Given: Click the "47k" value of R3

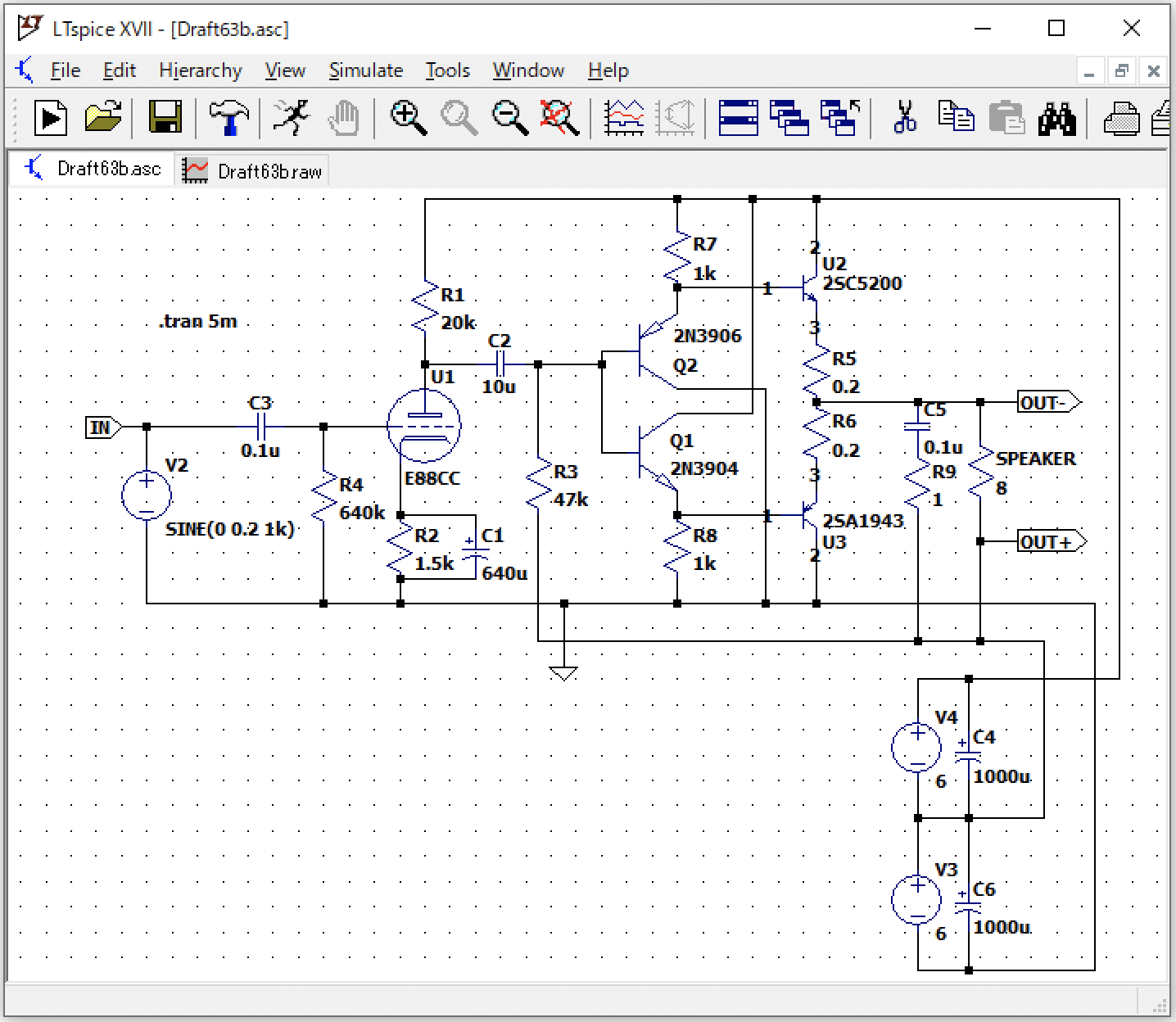Looking at the screenshot, I should [x=571, y=500].
